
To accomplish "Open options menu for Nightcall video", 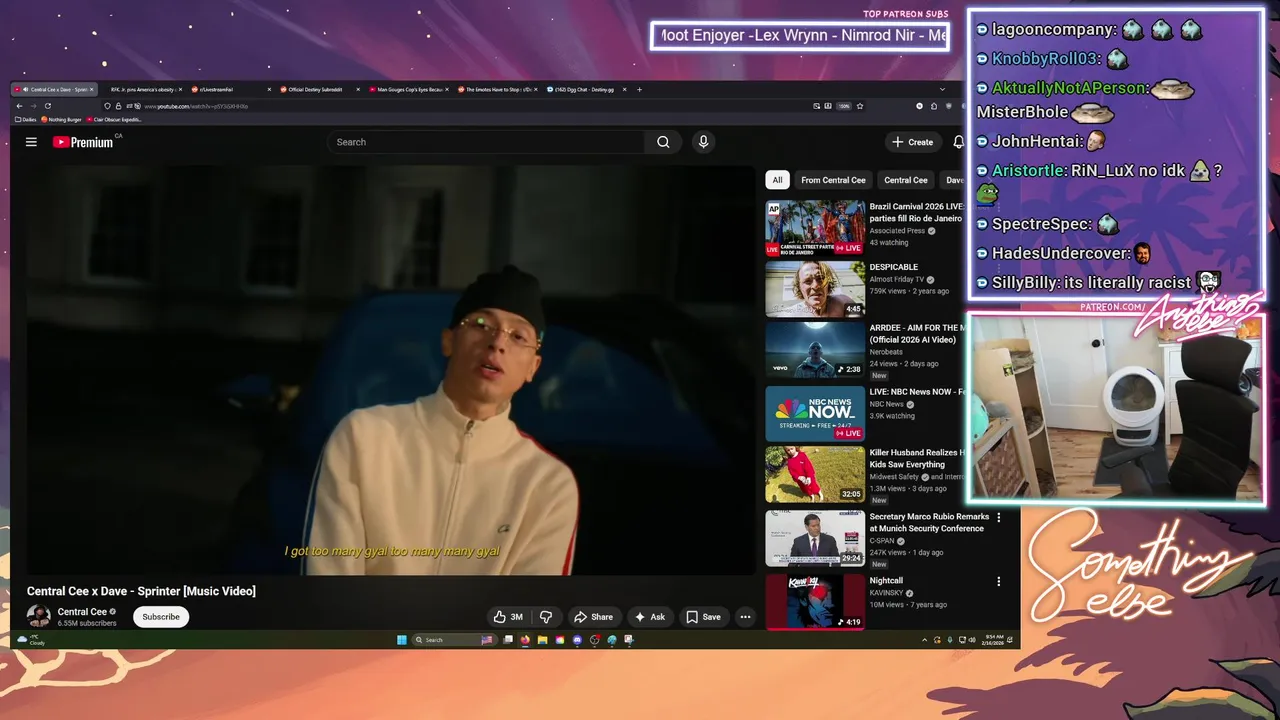I will (x=998, y=581).
